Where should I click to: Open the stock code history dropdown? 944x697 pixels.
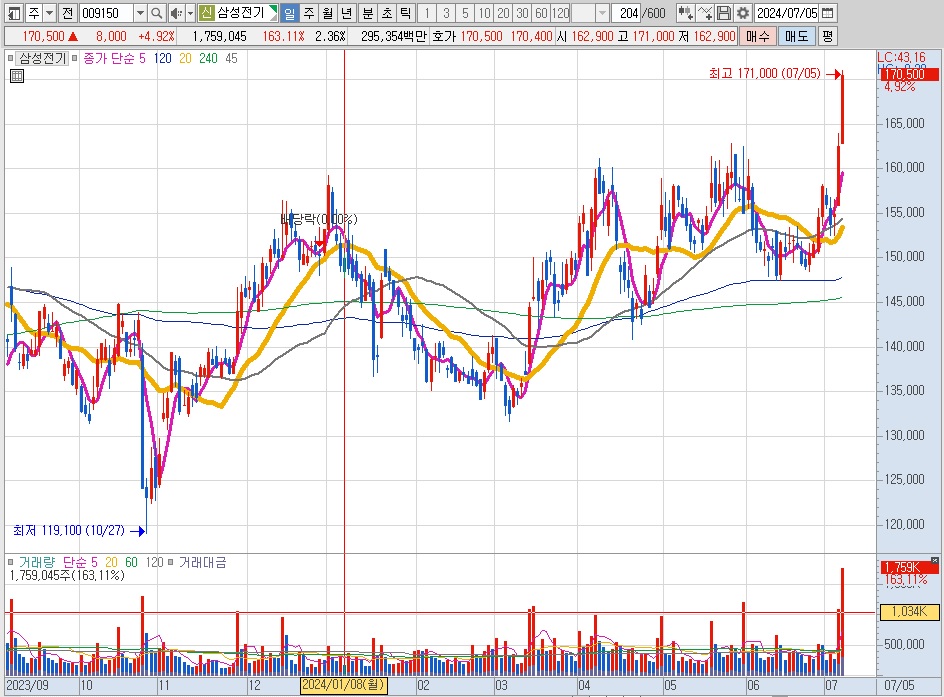tap(140, 13)
